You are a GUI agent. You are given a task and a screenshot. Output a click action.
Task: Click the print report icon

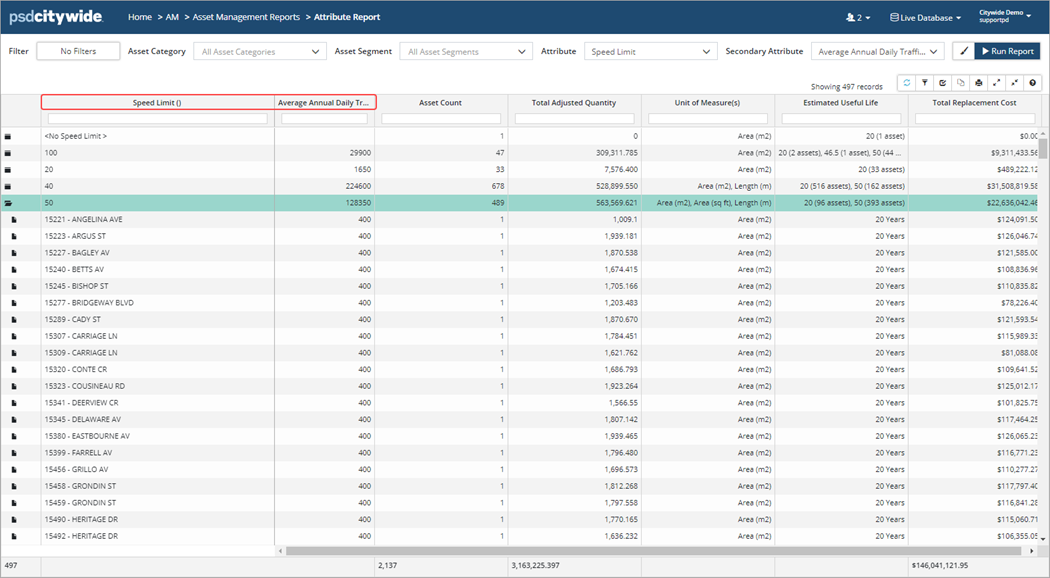[x=979, y=84]
